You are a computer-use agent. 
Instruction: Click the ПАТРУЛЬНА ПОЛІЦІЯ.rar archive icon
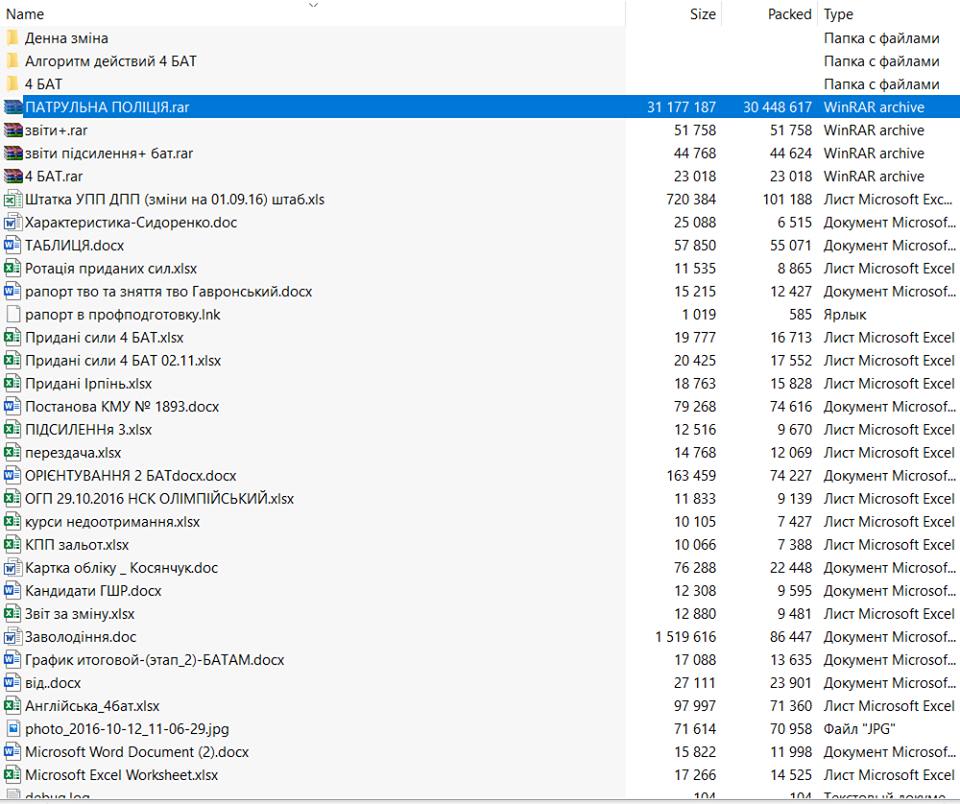click(x=13, y=107)
